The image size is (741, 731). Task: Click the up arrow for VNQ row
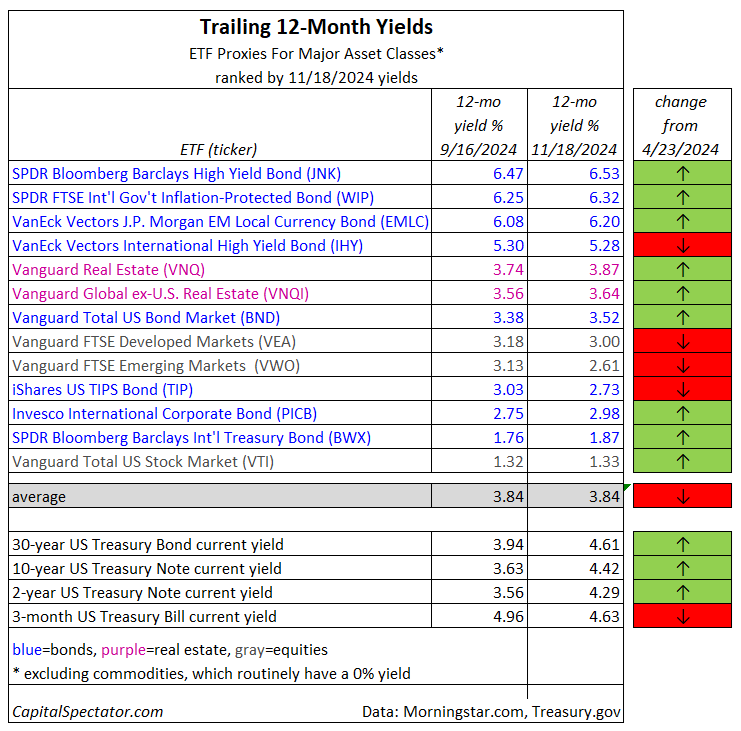(682, 270)
